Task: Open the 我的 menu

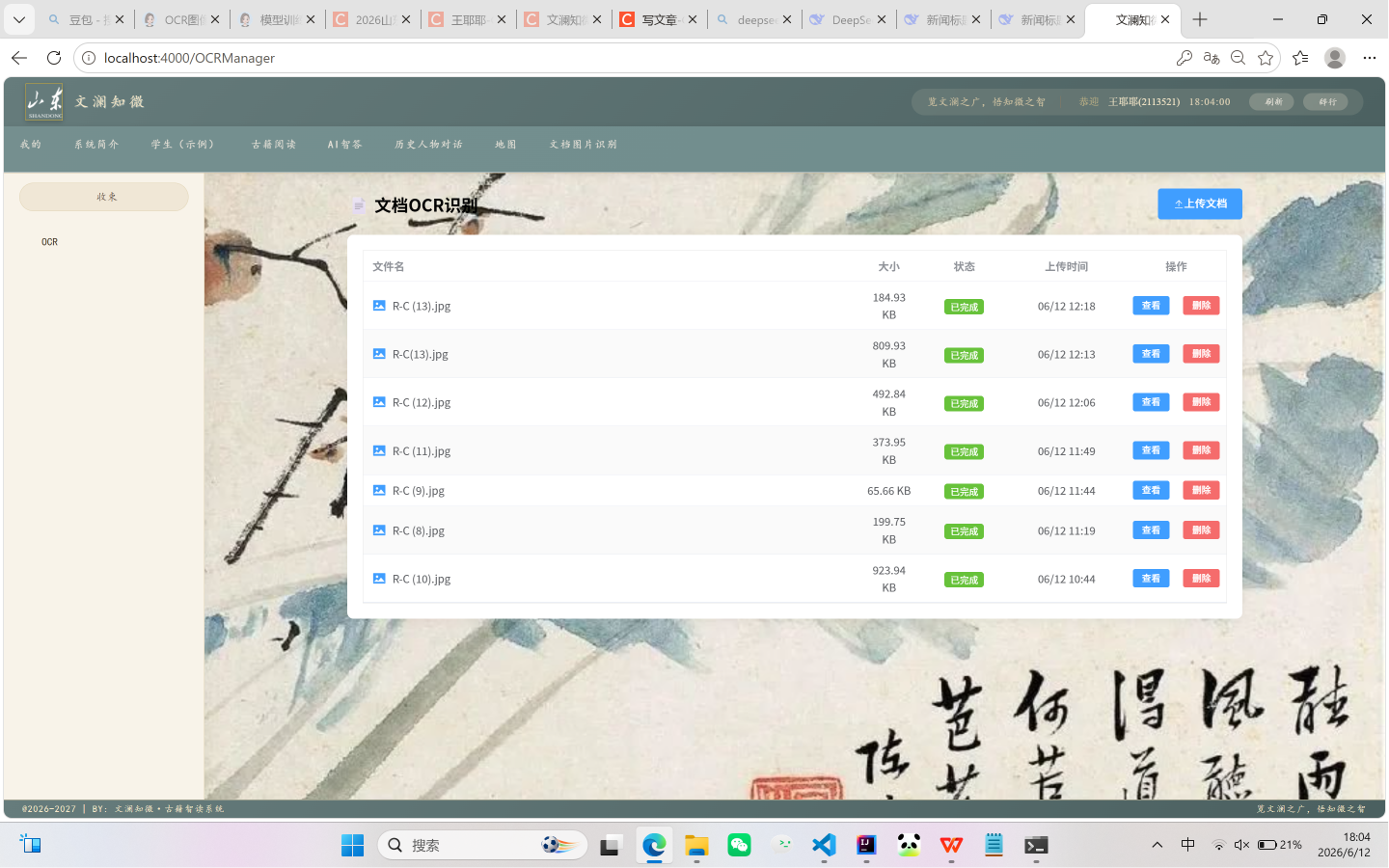Action: 31,145
